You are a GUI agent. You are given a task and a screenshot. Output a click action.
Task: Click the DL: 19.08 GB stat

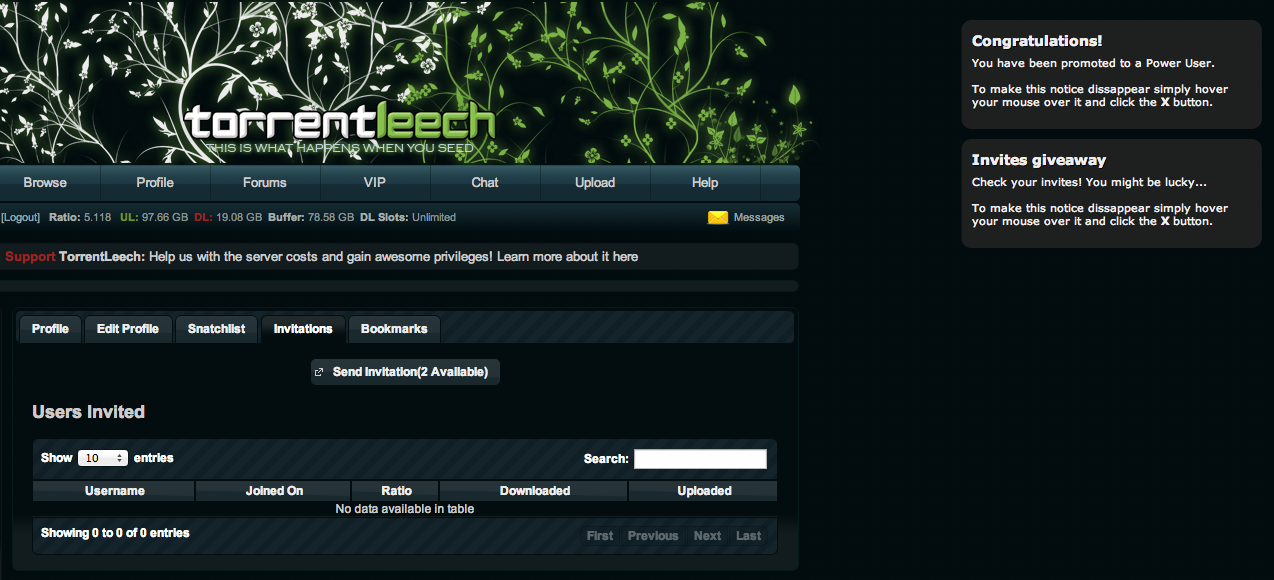pos(228,217)
